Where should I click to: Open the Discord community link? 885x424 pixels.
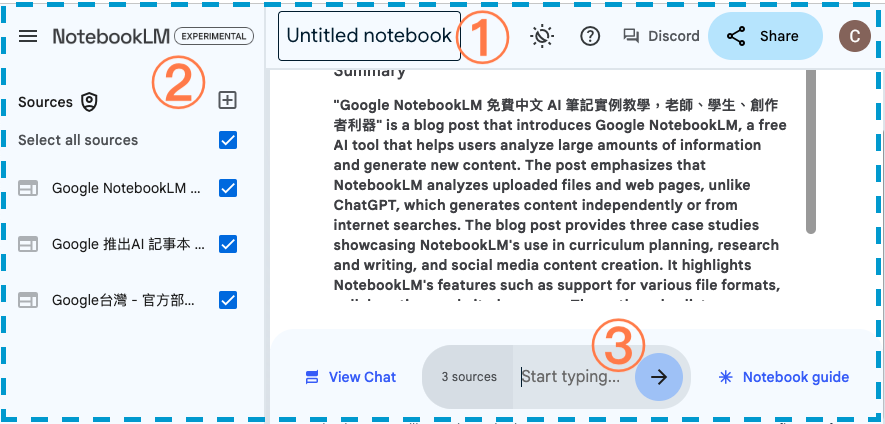click(x=661, y=36)
